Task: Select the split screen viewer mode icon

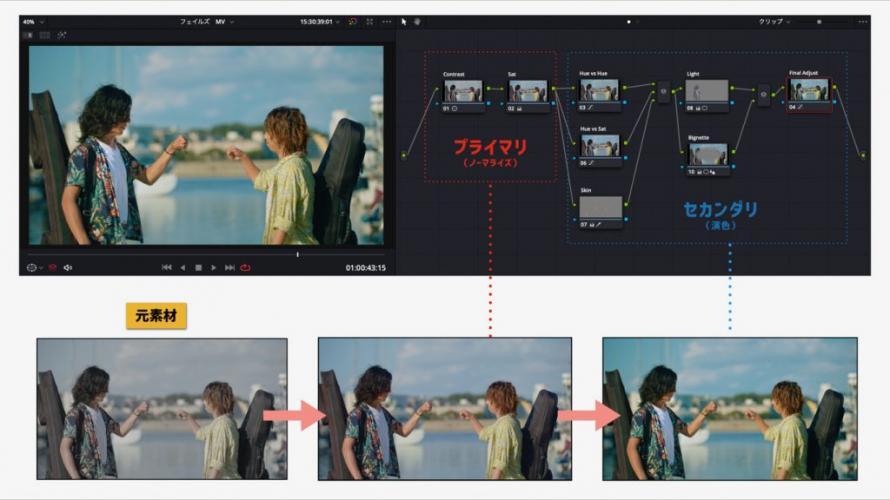Action: [x=44, y=35]
